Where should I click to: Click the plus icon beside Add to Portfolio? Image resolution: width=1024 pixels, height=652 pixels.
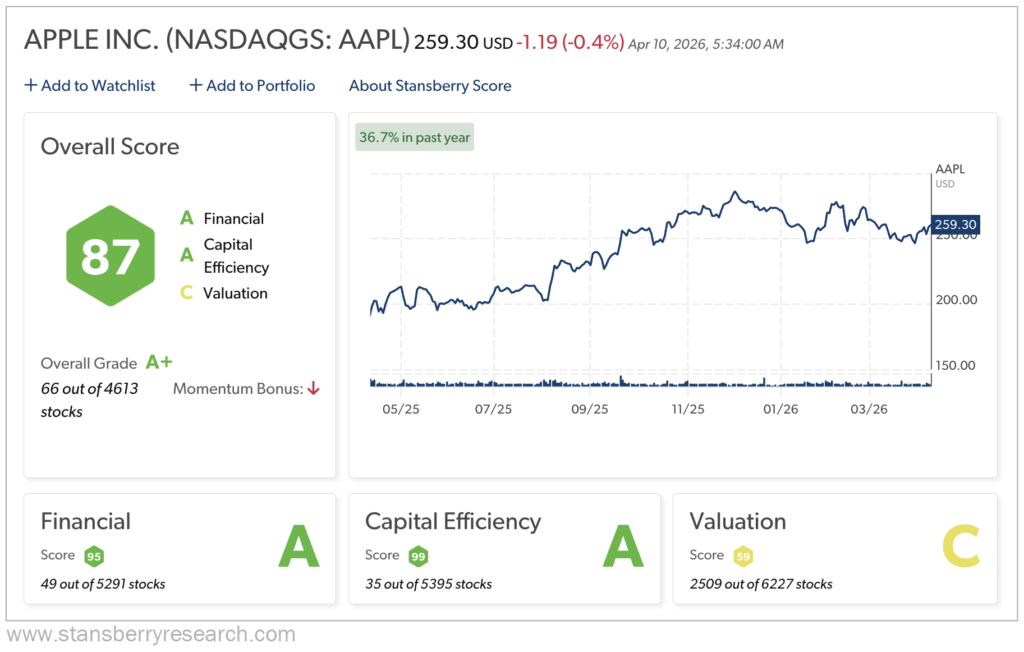click(x=194, y=85)
